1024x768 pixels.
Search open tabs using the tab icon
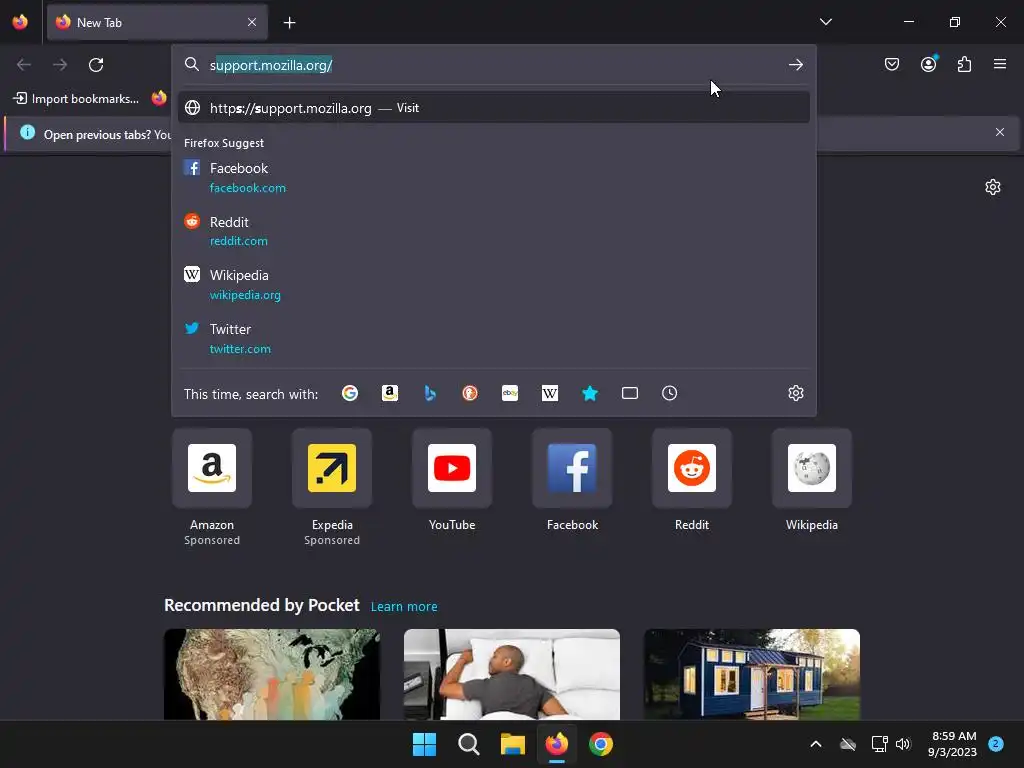point(630,393)
